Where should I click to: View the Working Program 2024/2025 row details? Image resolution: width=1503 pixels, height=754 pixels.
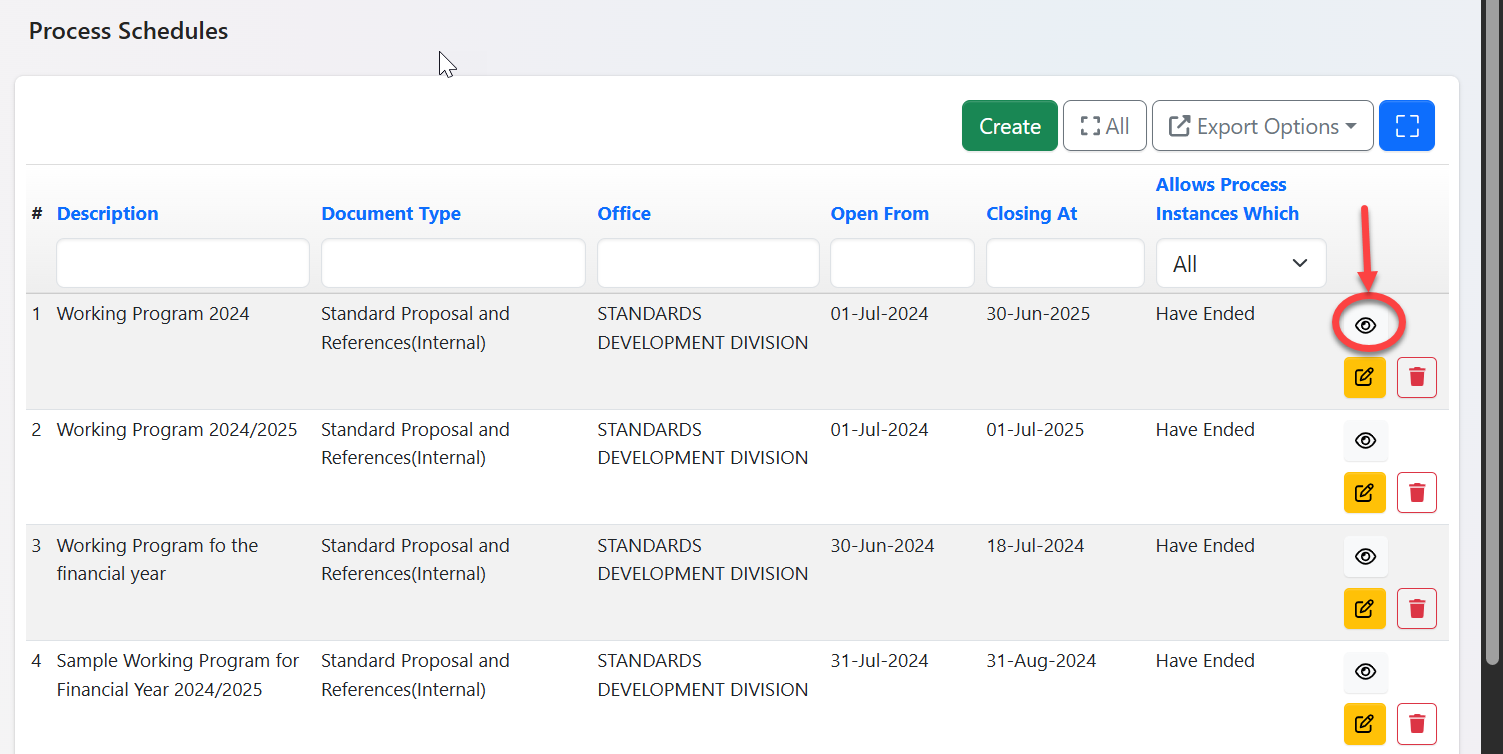coord(1365,440)
